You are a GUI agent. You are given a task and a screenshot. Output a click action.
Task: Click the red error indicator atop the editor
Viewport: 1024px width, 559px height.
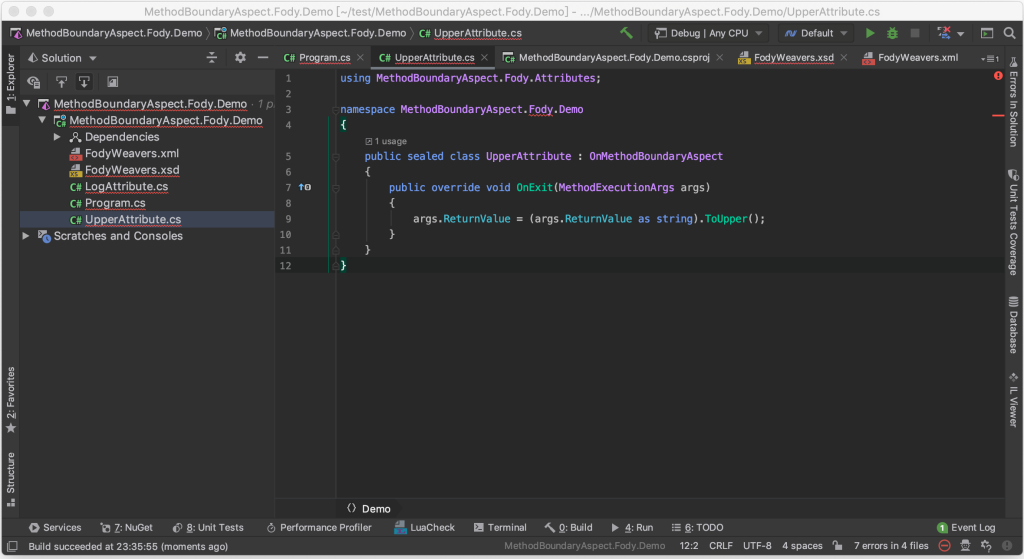click(998, 76)
